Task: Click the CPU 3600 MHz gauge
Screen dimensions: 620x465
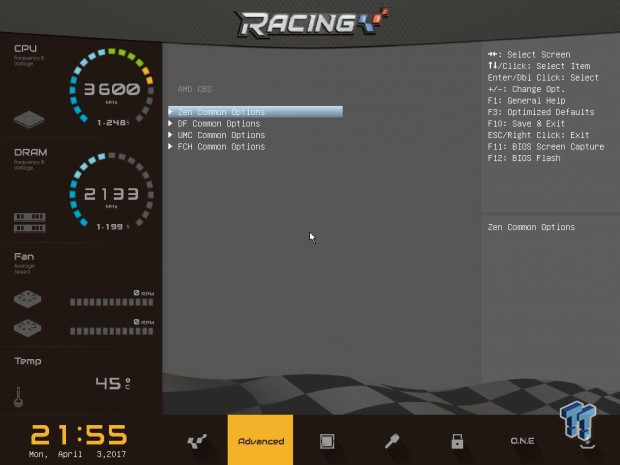Action: 112,87
